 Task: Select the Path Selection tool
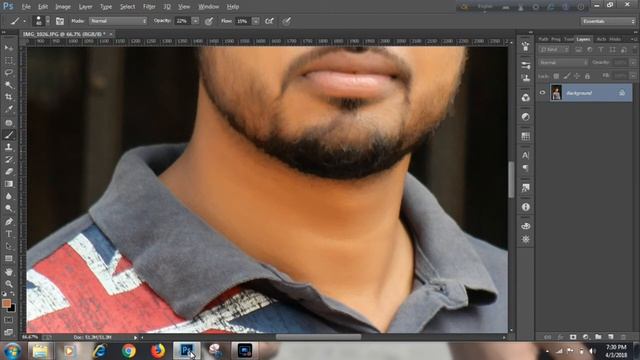pos(9,246)
